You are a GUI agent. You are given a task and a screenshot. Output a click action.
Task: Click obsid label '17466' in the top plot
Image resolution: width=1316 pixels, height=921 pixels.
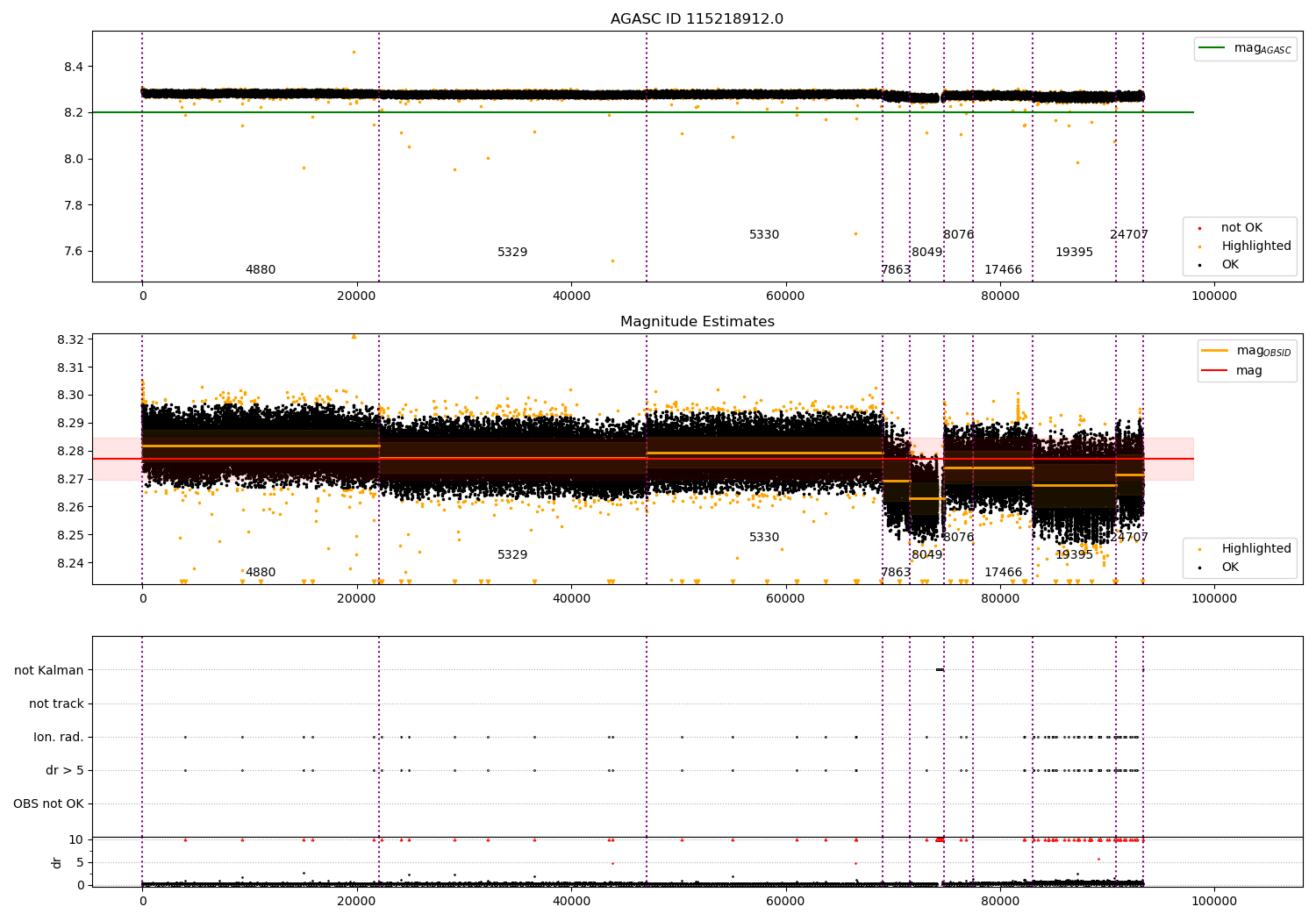coord(1003,270)
